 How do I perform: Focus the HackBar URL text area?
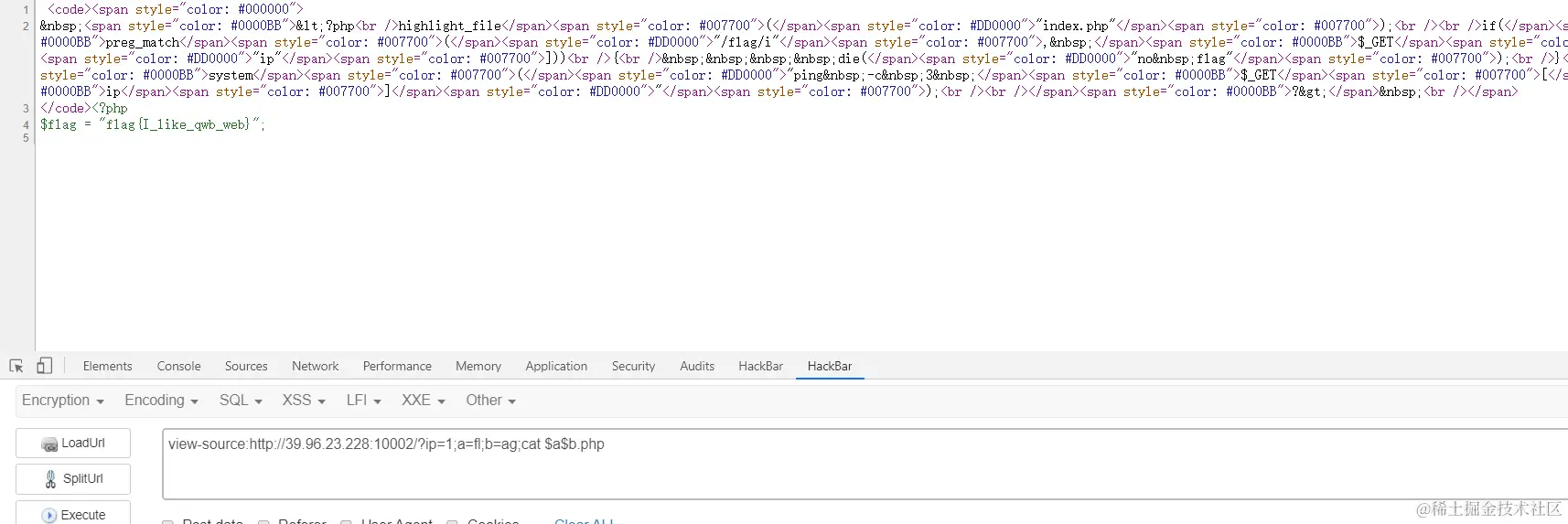pos(865,464)
